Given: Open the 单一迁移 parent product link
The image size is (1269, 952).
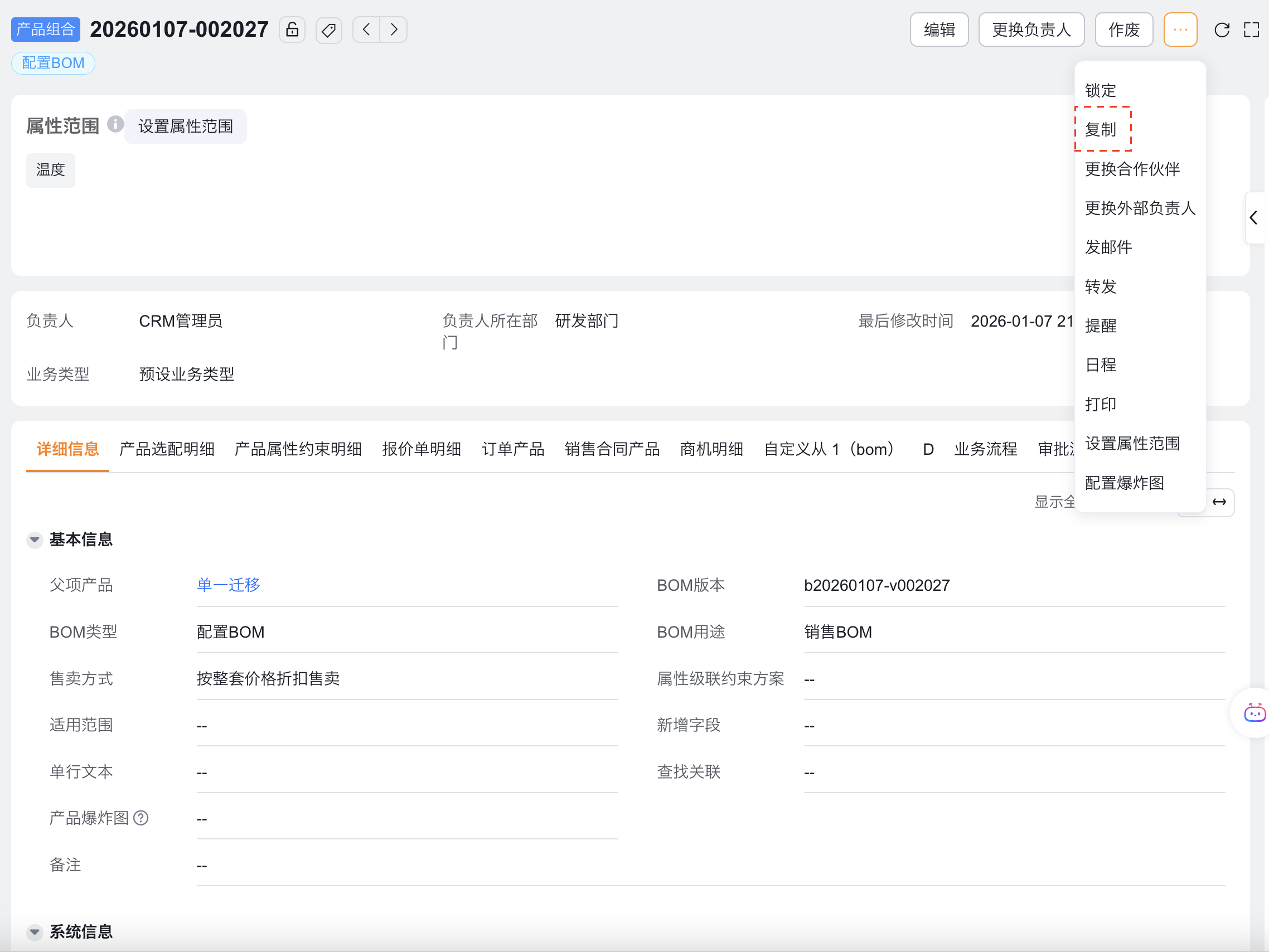Looking at the screenshot, I should (x=229, y=585).
